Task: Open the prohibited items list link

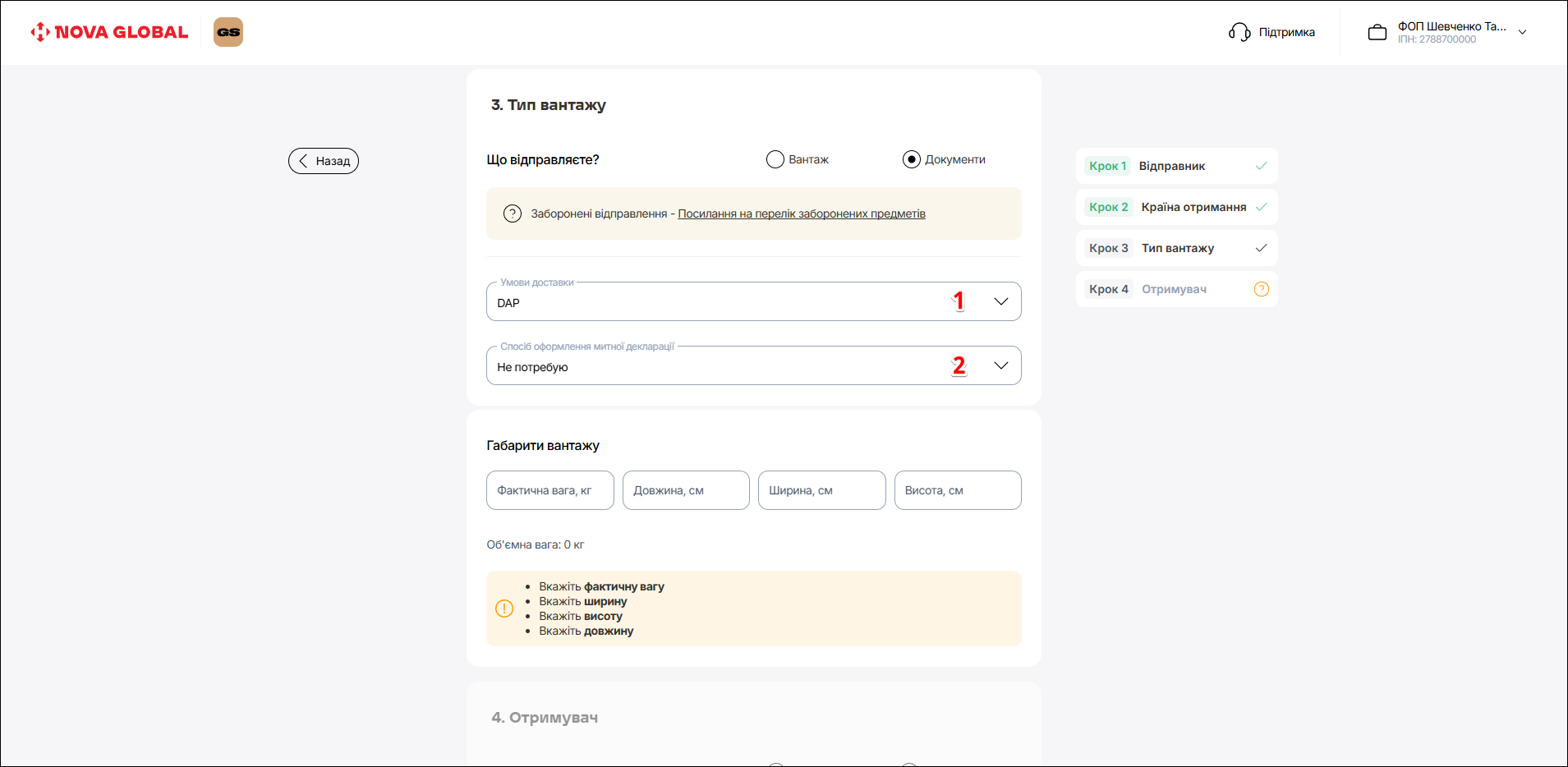Action: pos(801,214)
